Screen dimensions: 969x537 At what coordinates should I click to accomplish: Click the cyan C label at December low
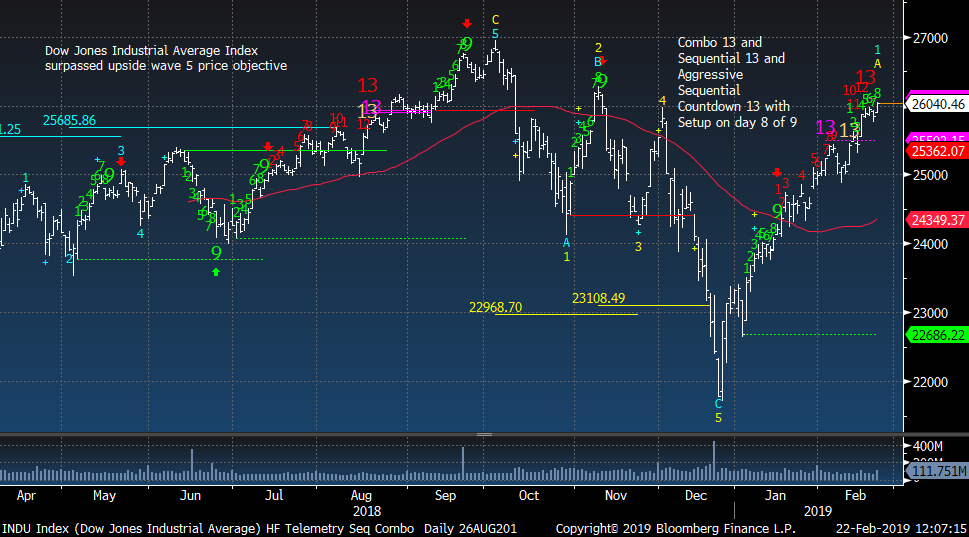(718, 404)
